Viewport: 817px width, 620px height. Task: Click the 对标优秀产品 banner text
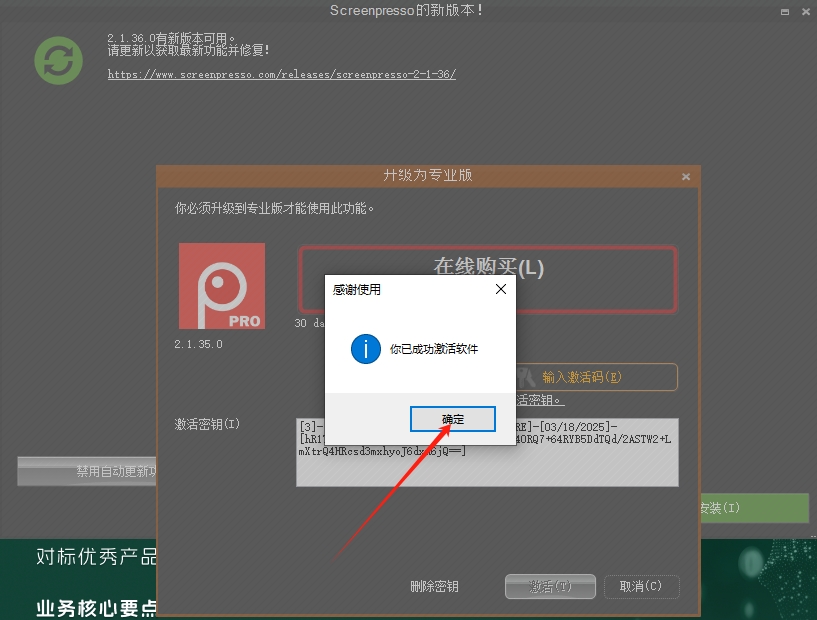[97, 557]
